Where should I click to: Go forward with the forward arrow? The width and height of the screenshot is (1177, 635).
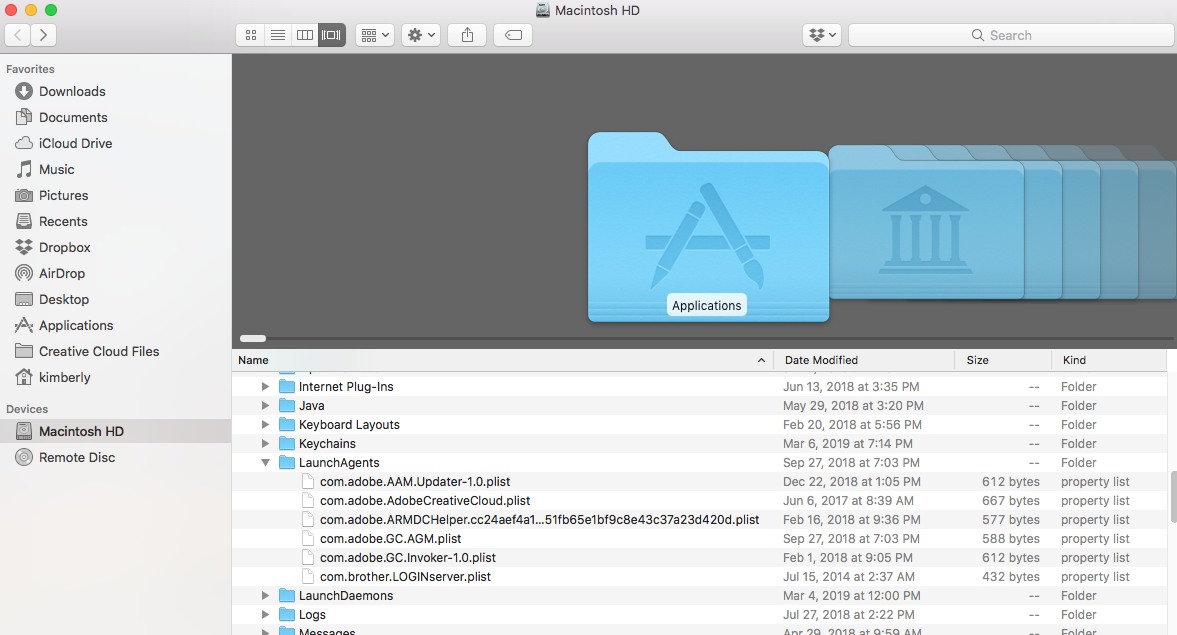pos(44,35)
